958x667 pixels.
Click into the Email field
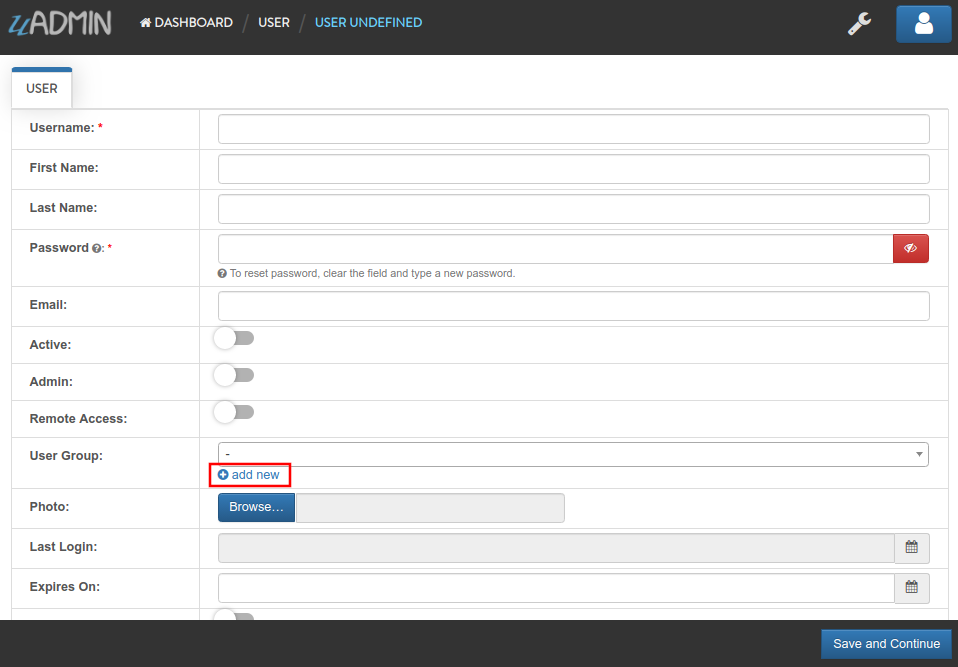(574, 306)
